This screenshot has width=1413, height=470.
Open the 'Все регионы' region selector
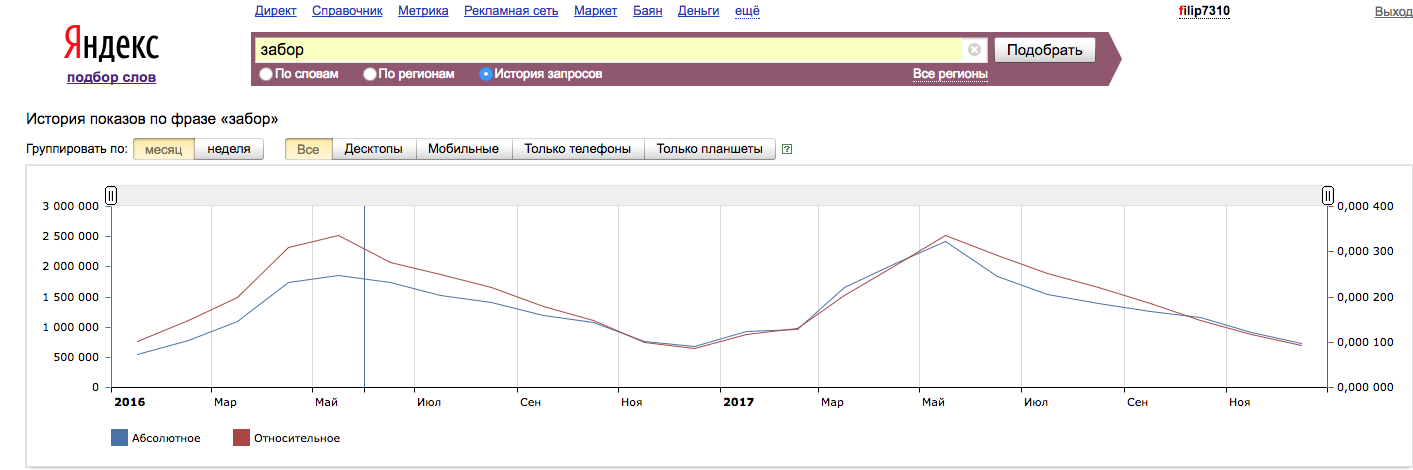click(950, 74)
